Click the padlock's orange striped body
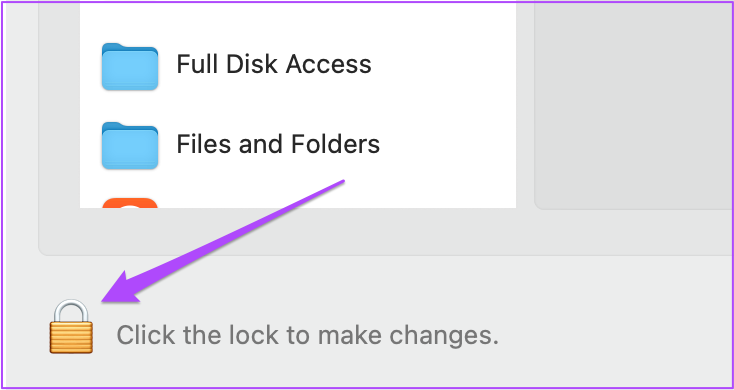The image size is (734, 390). (71, 337)
